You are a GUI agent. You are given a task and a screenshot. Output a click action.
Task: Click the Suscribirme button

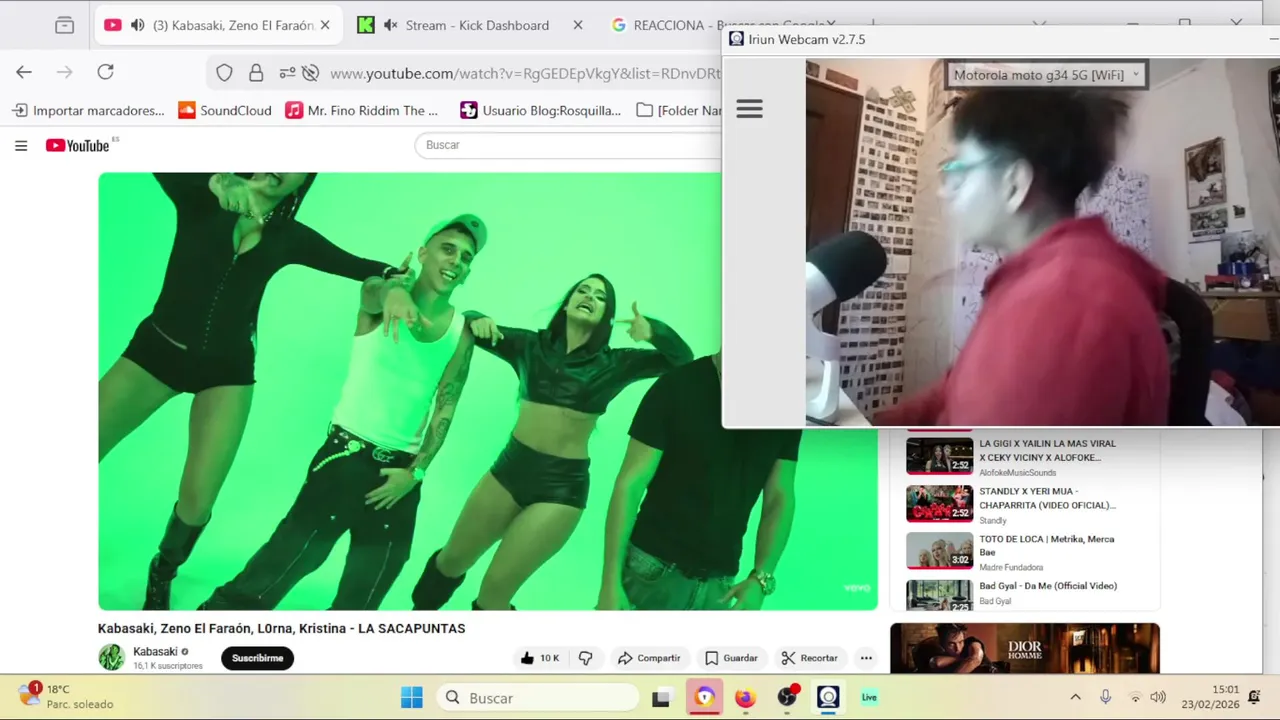click(258, 658)
